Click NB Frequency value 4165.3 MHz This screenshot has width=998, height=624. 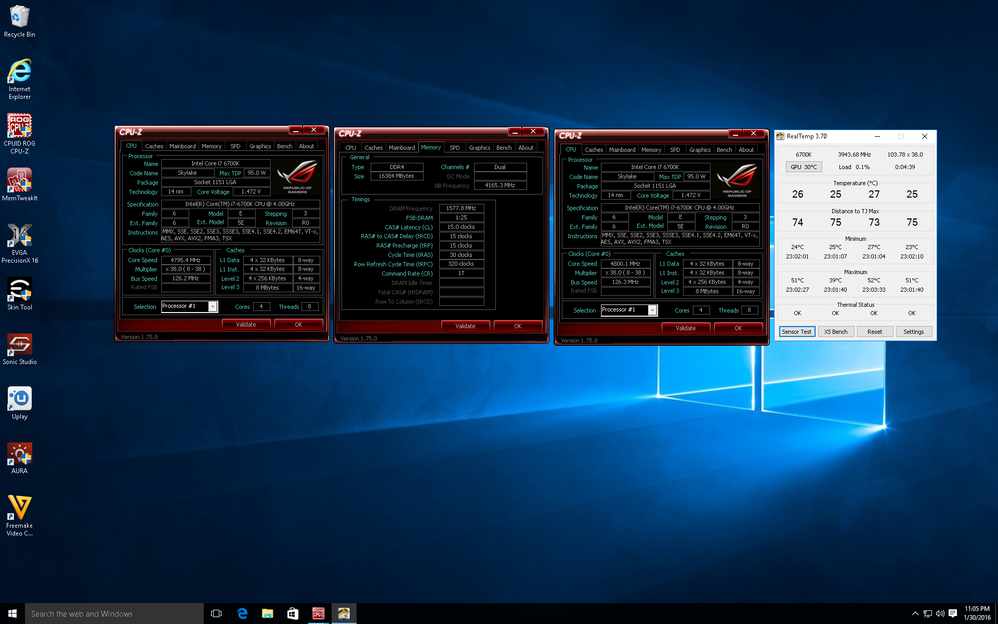pyautogui.click(x=500, y=185)
